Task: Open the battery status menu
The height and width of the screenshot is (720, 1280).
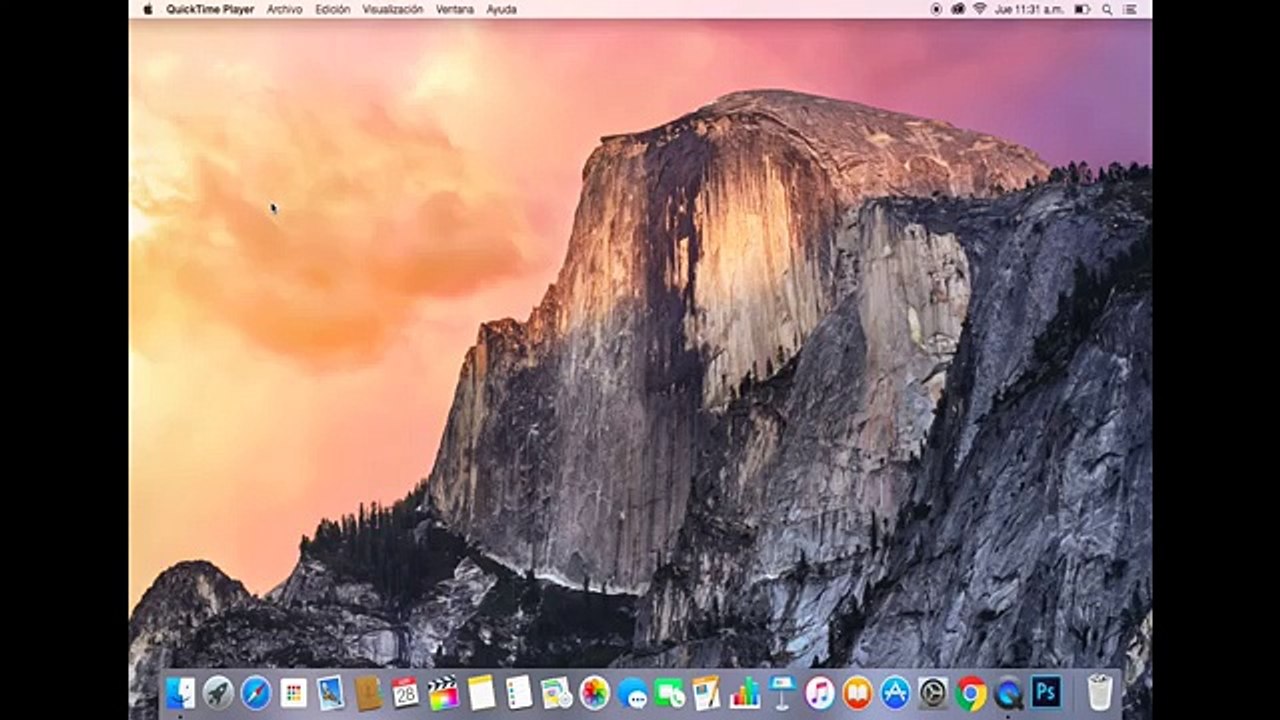Action: (1082, 9)
